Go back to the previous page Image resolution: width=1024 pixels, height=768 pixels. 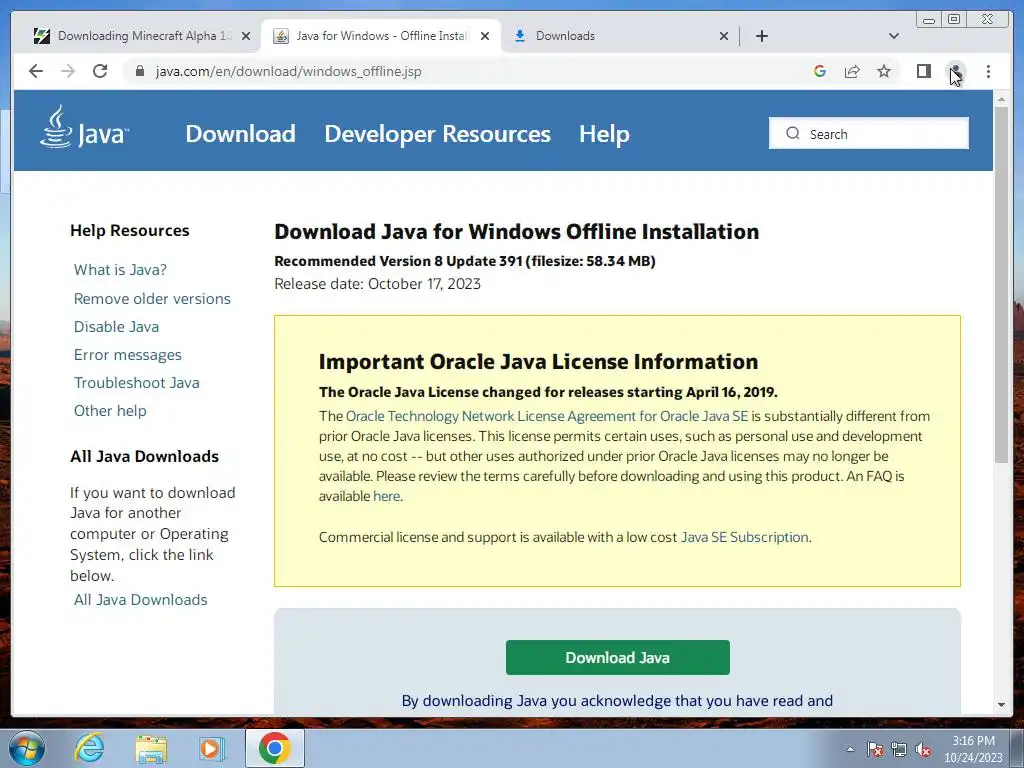tap(36, 71)
